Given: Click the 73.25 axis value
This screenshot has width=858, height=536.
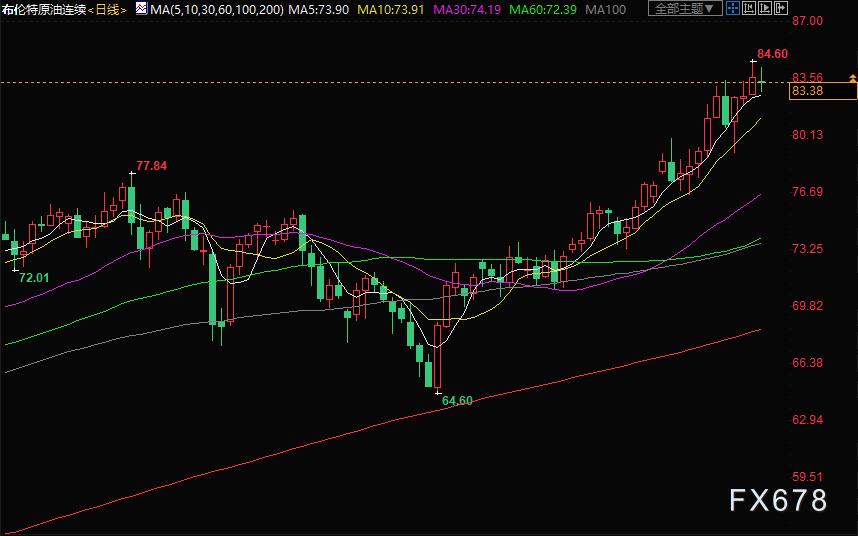Looking at the screenshot, I should tap(808, 249).
